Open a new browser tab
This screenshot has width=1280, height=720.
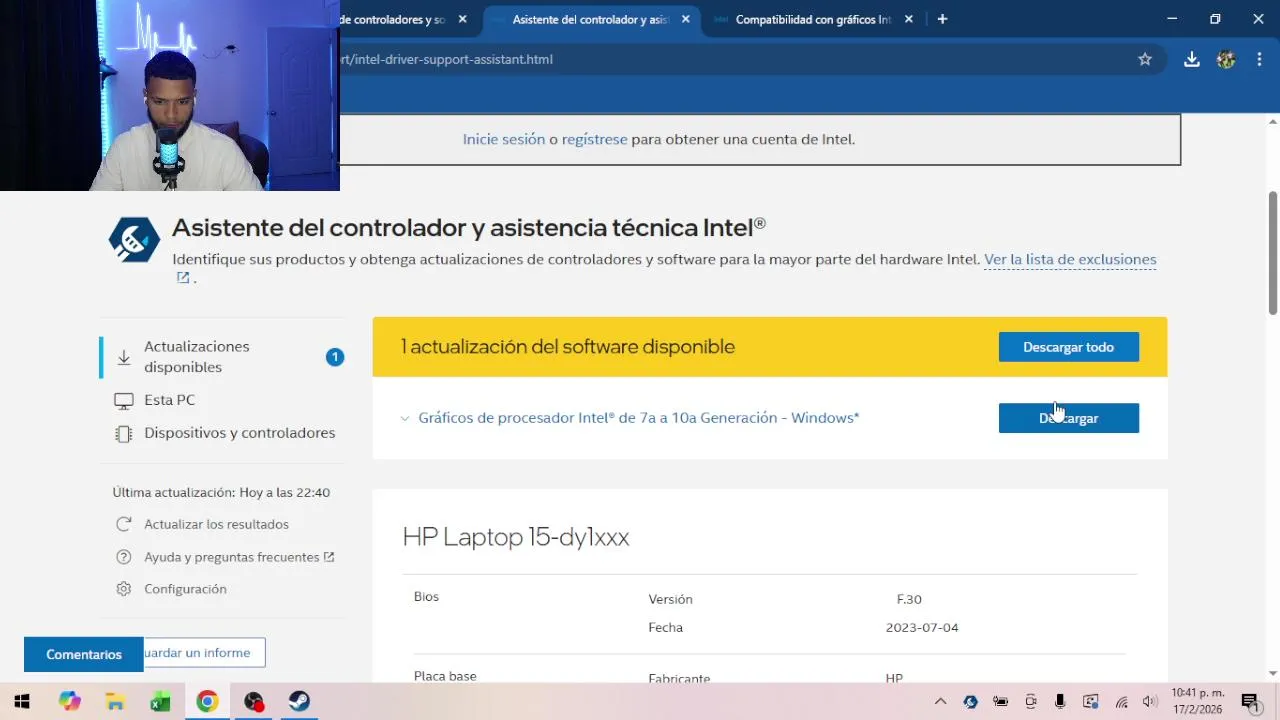942,19
